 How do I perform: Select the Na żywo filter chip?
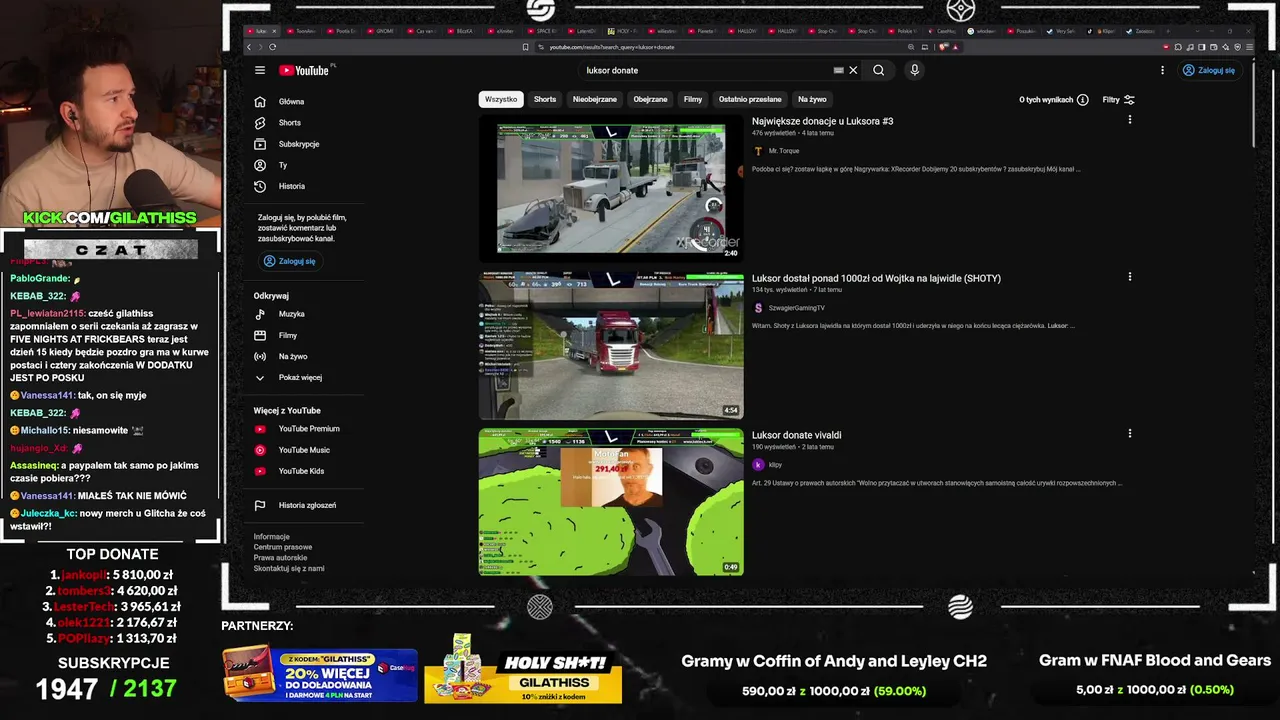point(812,99)
